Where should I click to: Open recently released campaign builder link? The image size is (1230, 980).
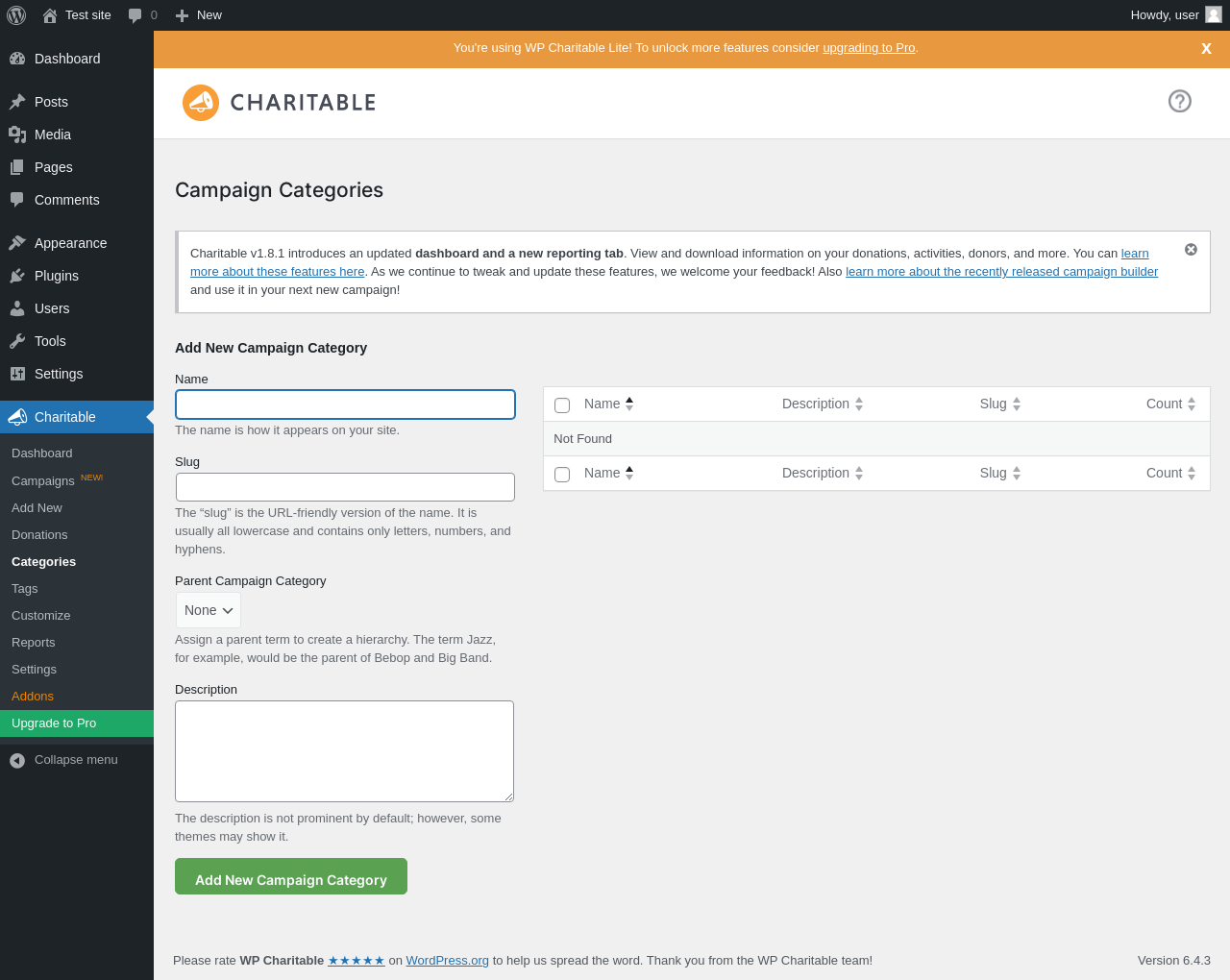(x=1001, y=272)
